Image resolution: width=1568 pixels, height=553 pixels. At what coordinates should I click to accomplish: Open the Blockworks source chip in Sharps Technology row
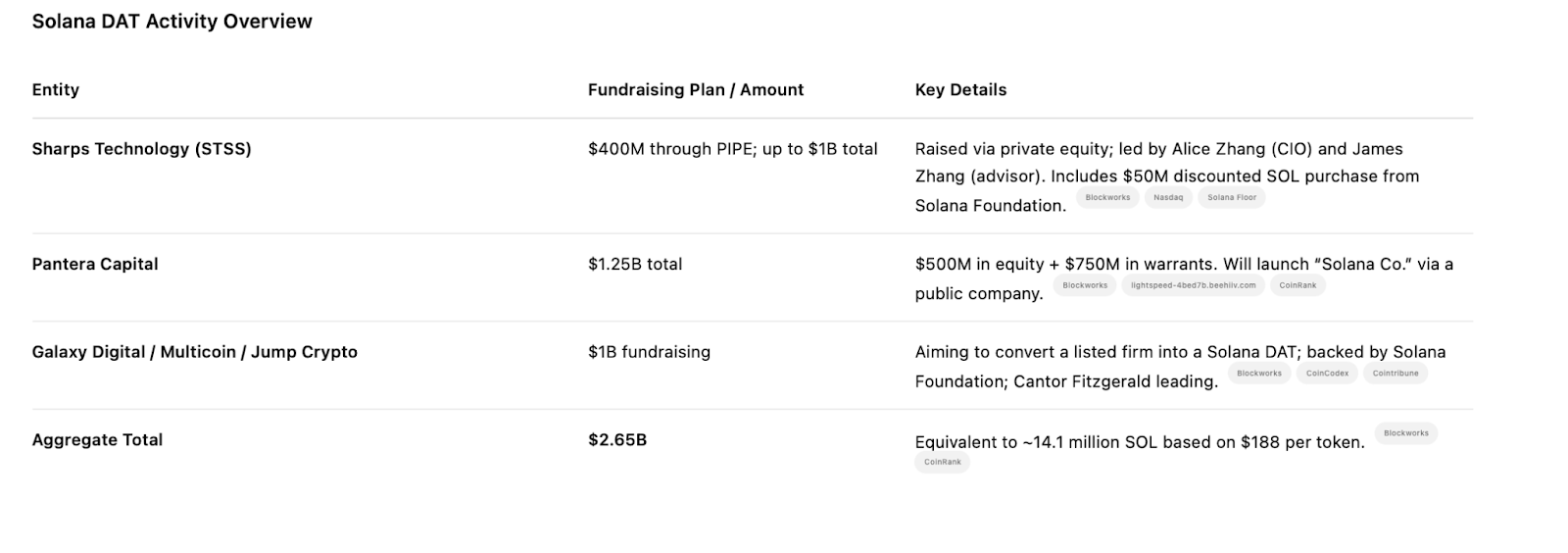point(1107,198)
